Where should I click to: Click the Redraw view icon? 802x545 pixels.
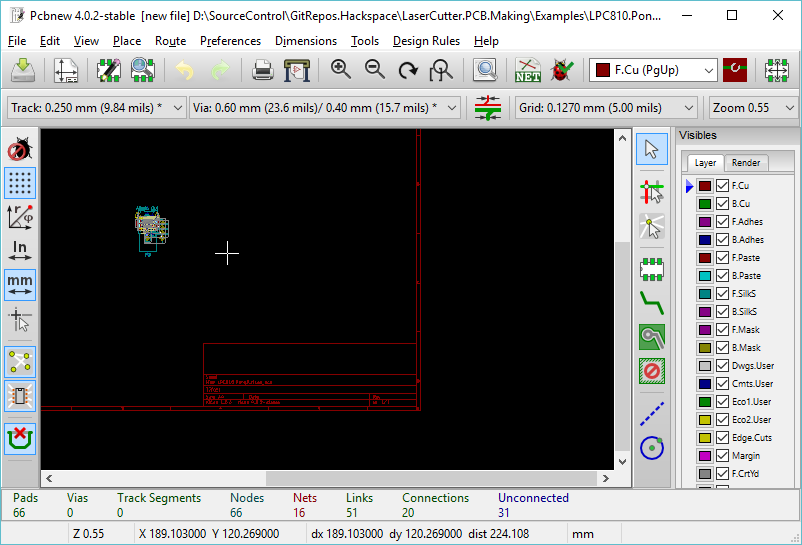[x=408, y=70]
